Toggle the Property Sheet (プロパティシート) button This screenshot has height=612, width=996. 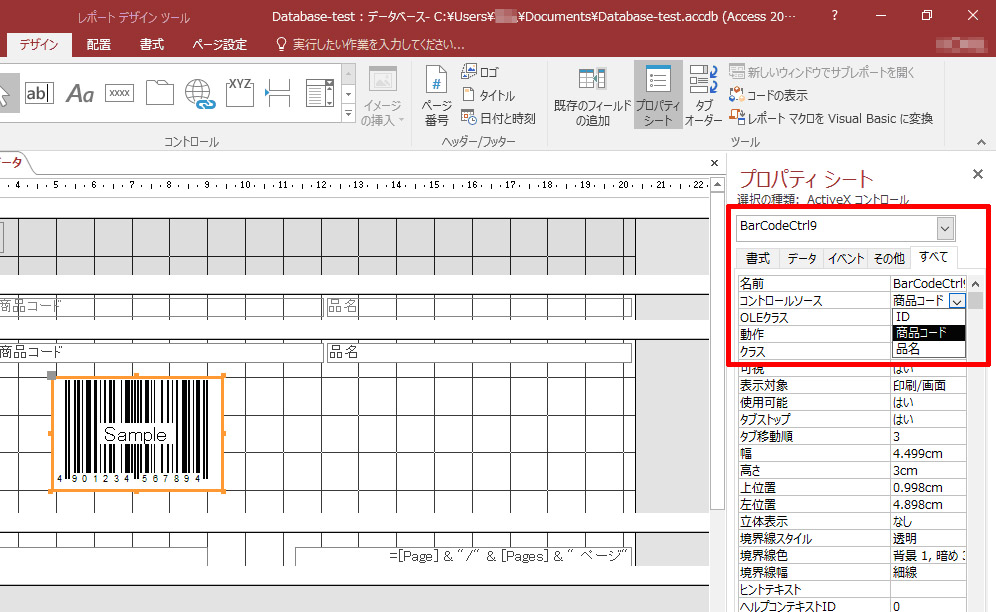click(x=658, y=95)
